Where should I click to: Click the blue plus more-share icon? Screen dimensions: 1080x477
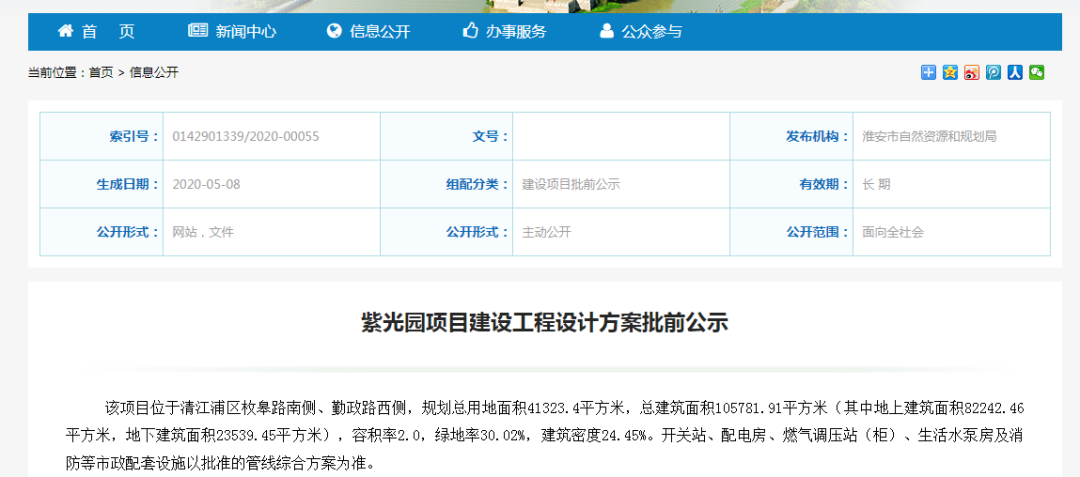[928, 72]
